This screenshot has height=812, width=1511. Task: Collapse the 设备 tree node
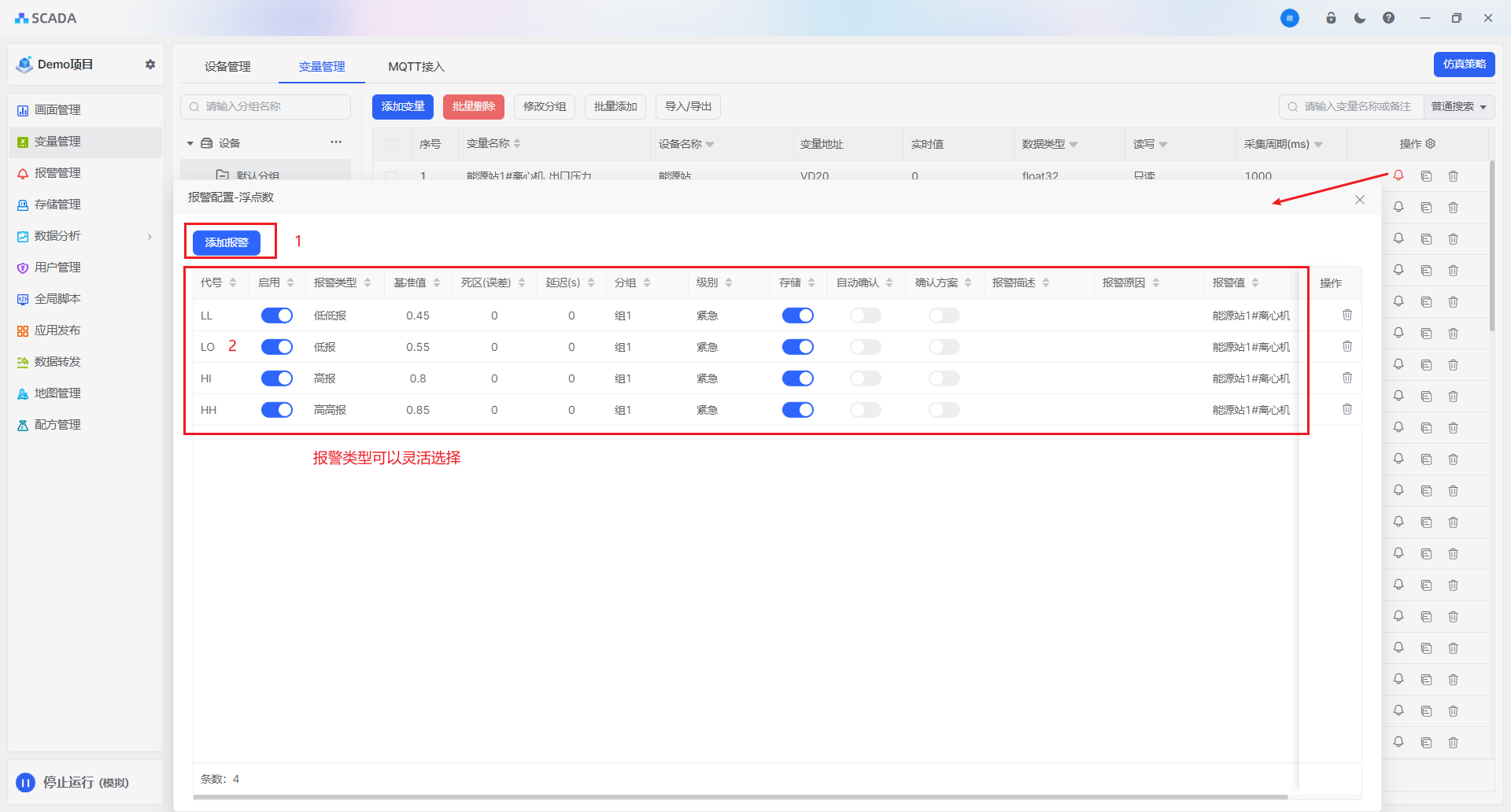(x=190, y=143)
